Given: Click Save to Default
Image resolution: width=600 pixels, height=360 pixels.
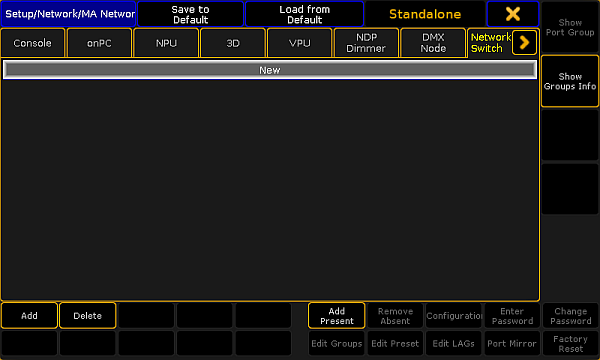Looking at the screenshot, I should (190, 14).
